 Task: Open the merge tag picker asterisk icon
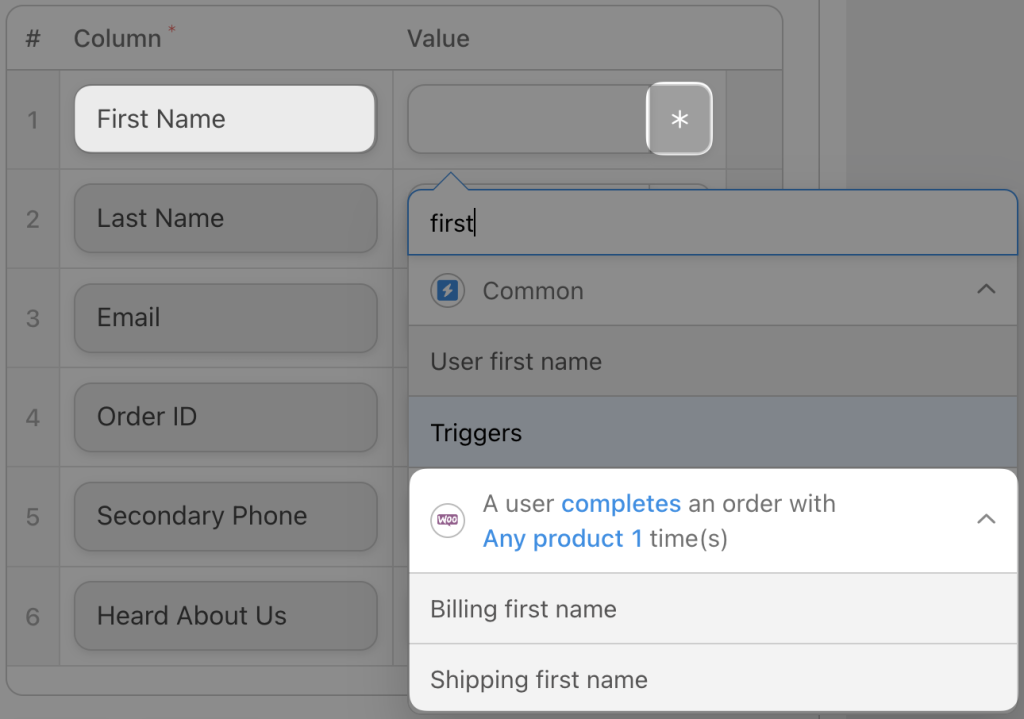680,119
